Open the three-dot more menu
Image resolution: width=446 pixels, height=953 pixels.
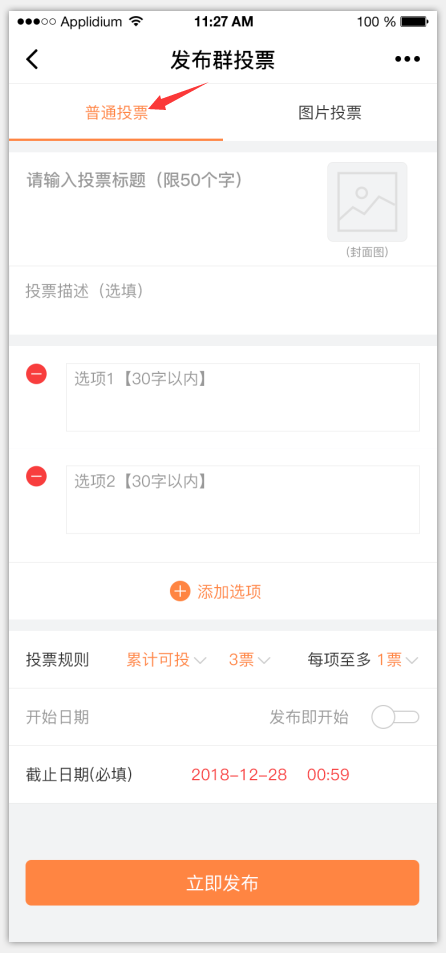407,60
